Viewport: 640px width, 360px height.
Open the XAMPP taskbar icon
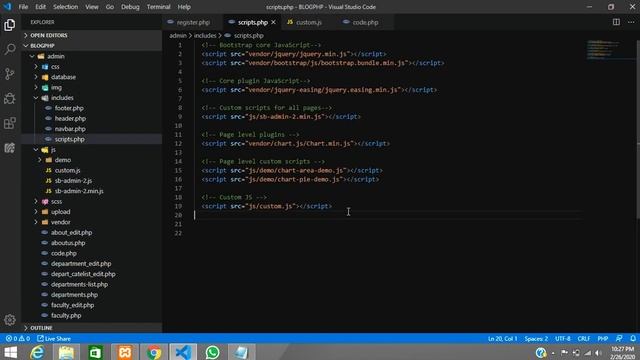click(x=125, y=352)
